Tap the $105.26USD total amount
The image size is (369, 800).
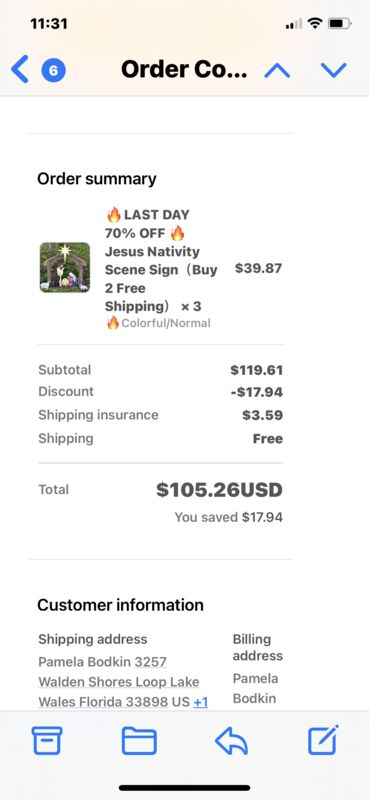[x=219, y=490]
